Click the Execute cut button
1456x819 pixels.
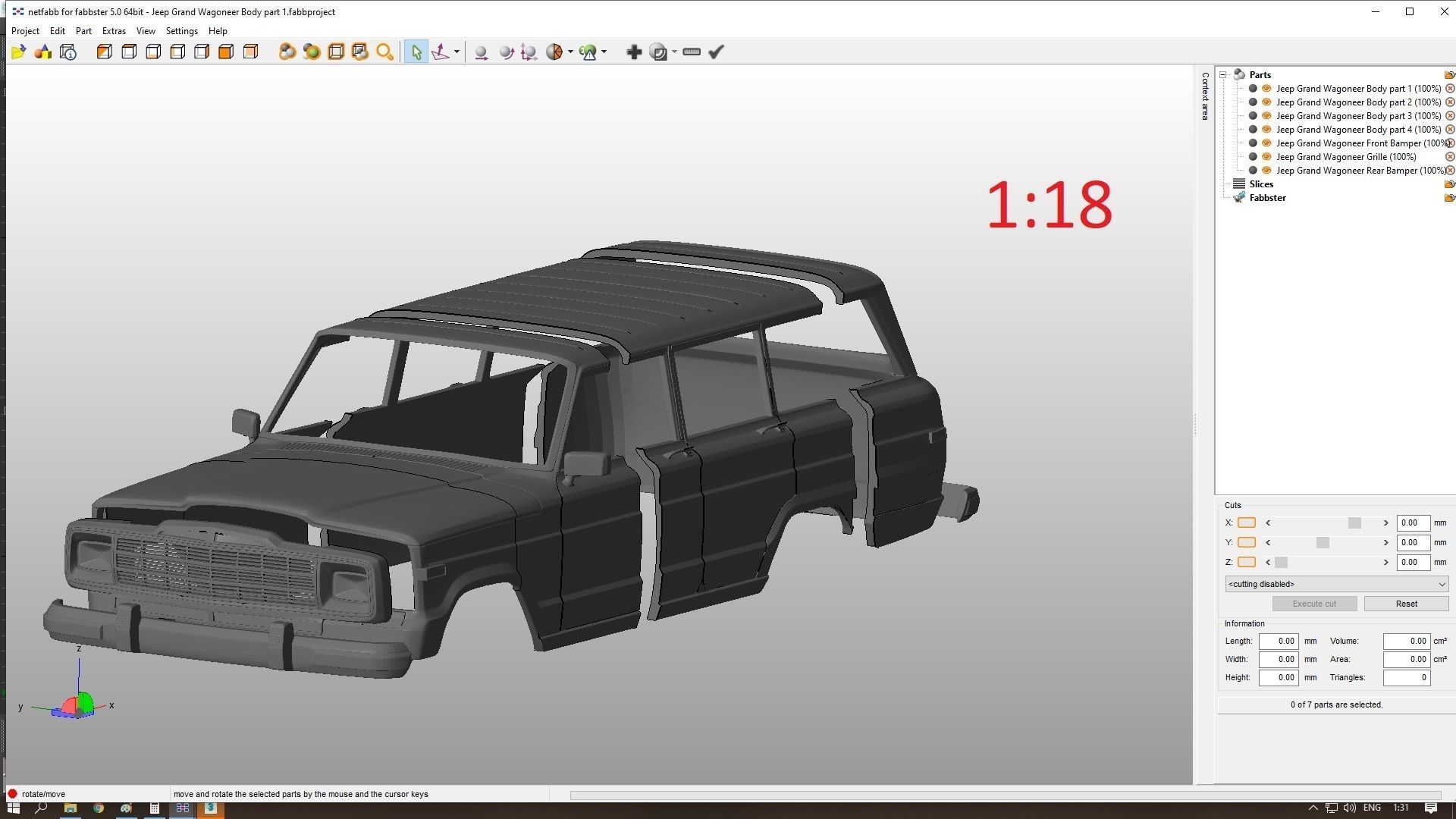(1314, 604)
